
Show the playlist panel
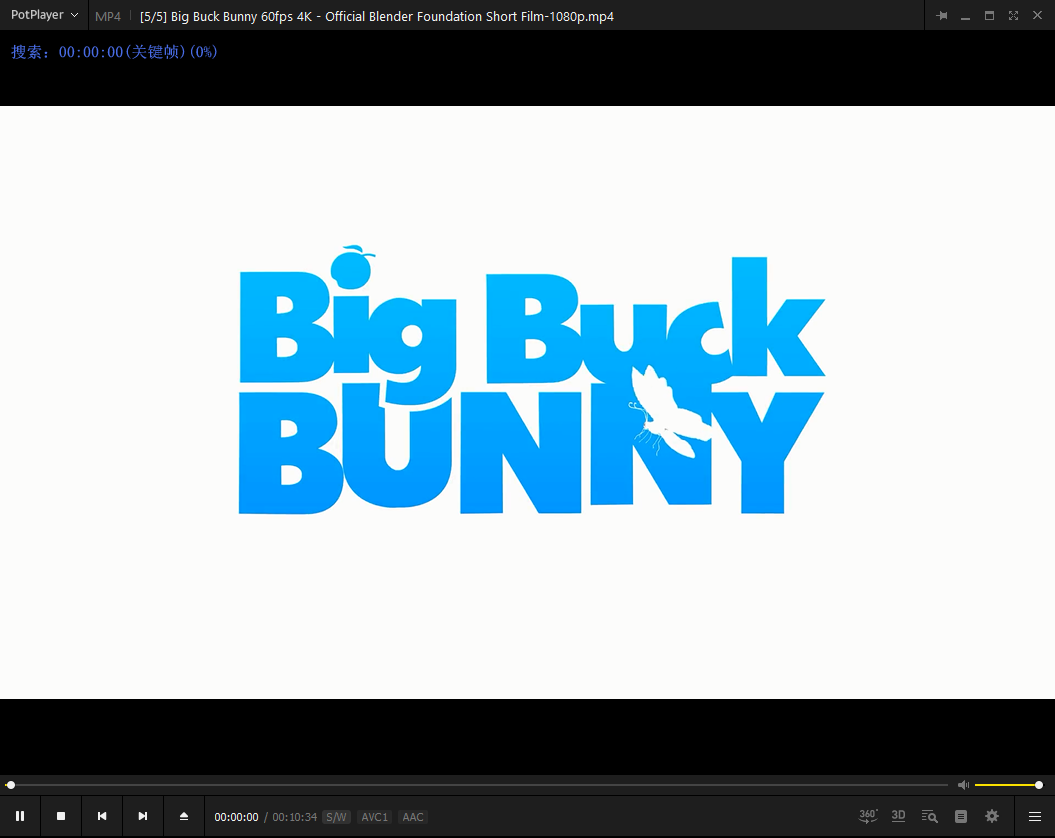coord(961,816)
